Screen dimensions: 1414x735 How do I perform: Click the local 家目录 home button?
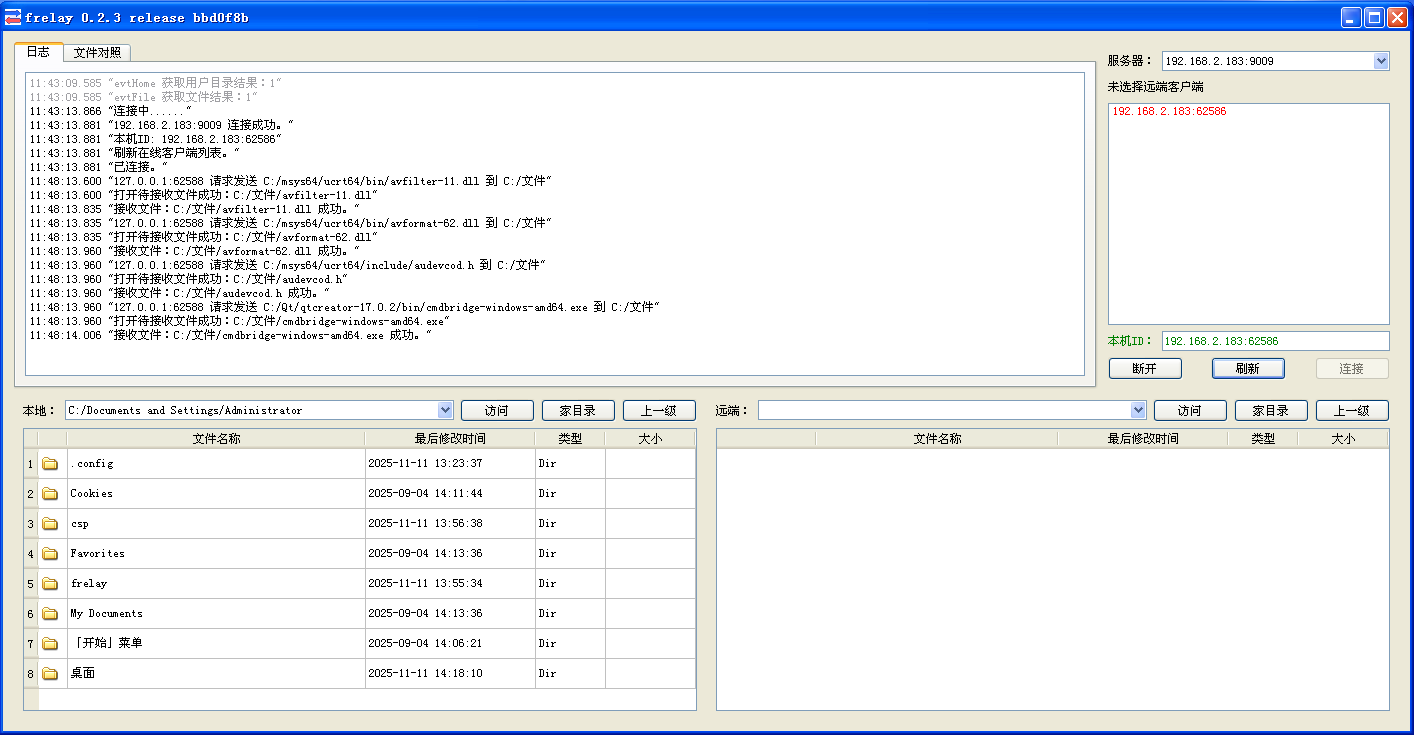[578, 410]
